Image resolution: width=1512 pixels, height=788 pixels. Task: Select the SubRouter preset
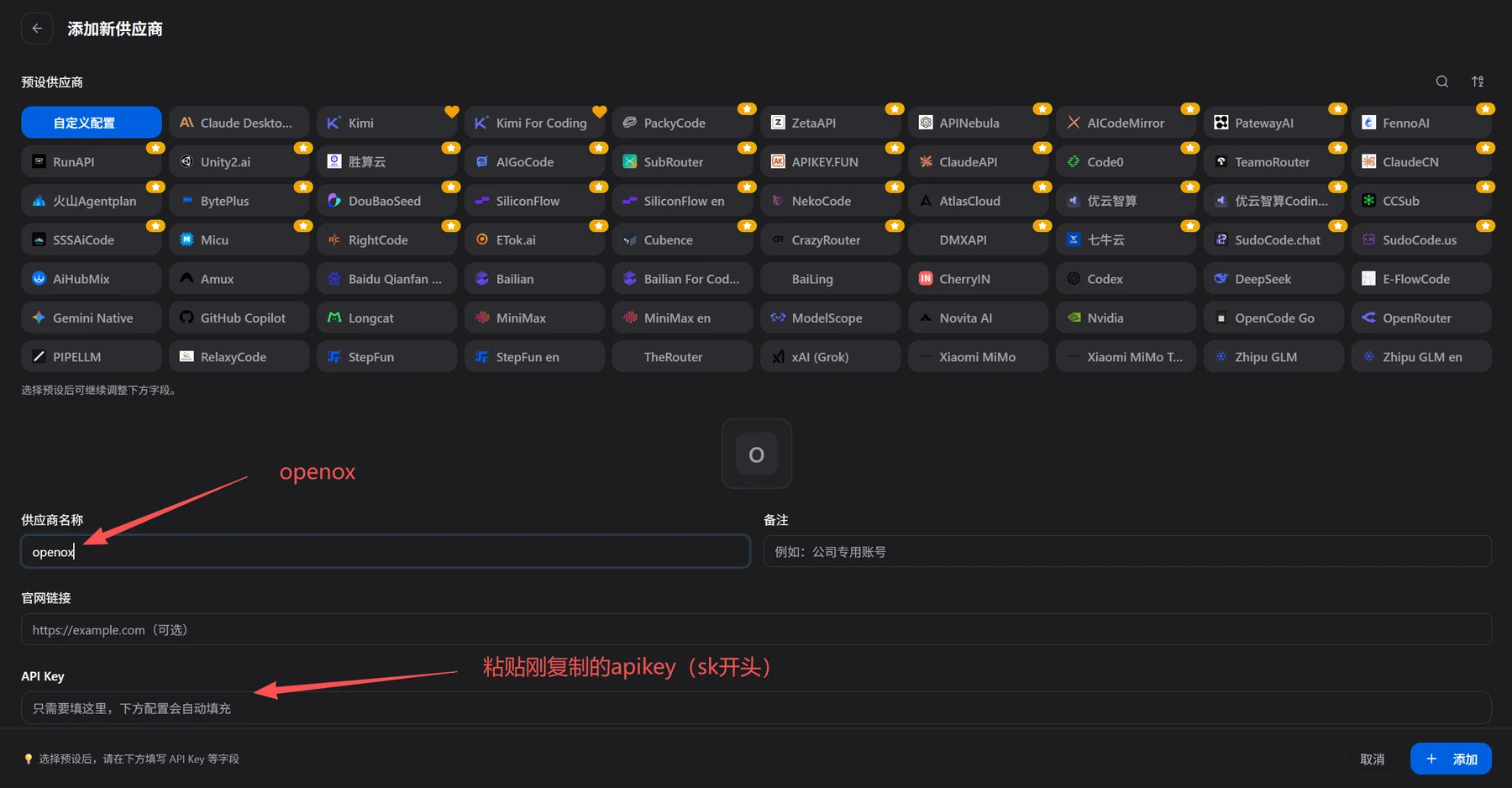[683, 161]
